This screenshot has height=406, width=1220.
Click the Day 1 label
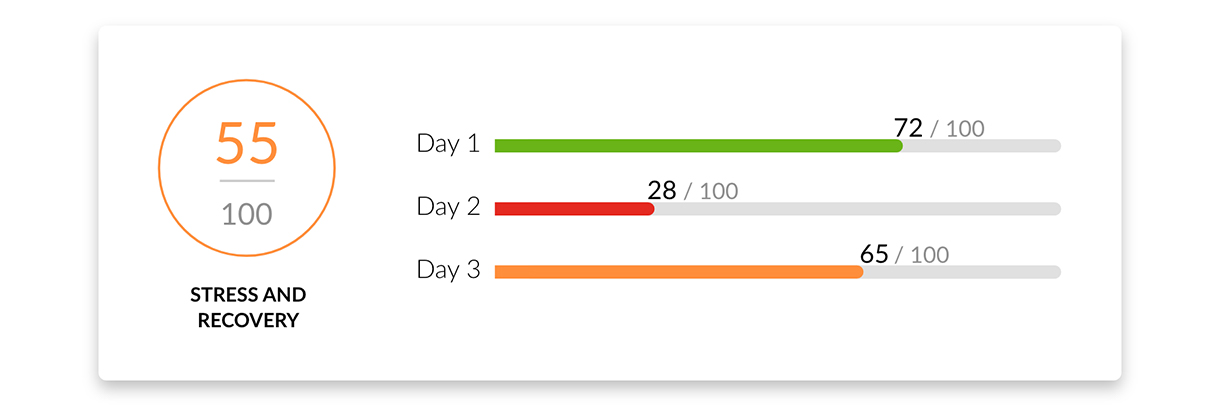point(448,143)
